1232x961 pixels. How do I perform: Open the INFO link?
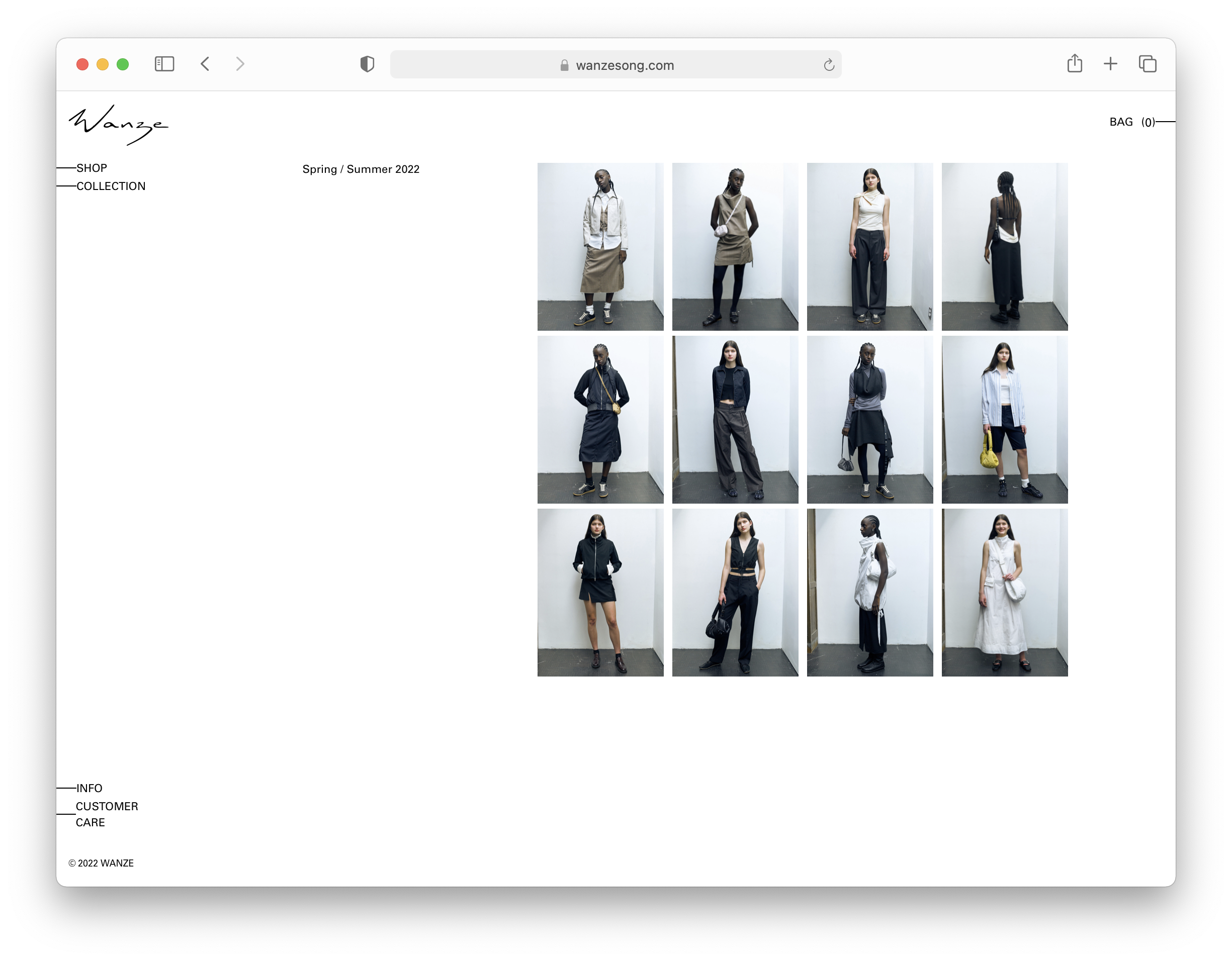coord(89,788)
